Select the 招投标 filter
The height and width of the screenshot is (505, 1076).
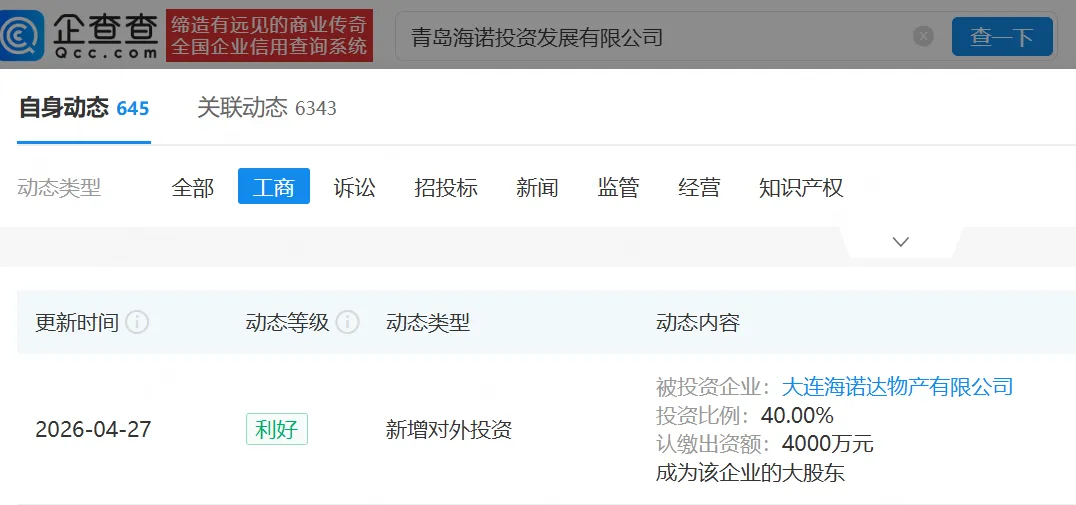[x=446, y=187]
